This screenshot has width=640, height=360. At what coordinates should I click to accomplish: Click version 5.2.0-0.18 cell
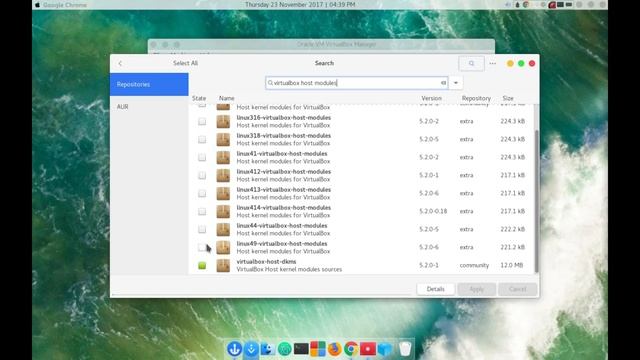coord(433,211)
